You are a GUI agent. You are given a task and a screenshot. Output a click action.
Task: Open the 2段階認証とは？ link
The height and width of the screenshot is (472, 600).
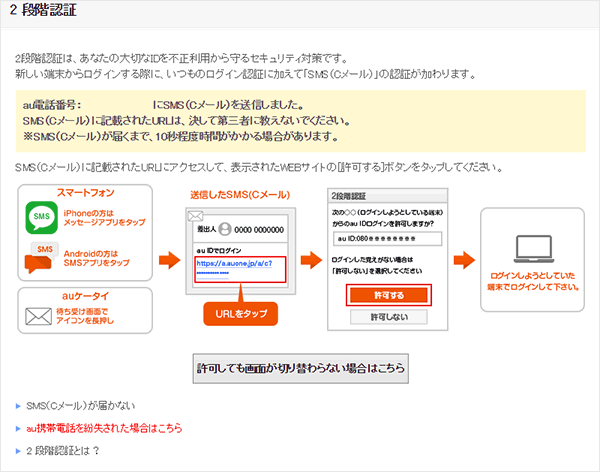[63, 451]
